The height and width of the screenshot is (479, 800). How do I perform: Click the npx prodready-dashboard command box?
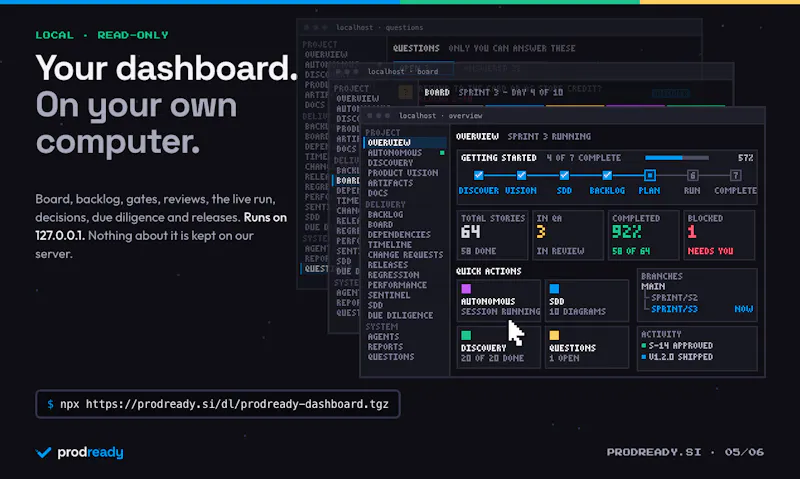(218, 404)
